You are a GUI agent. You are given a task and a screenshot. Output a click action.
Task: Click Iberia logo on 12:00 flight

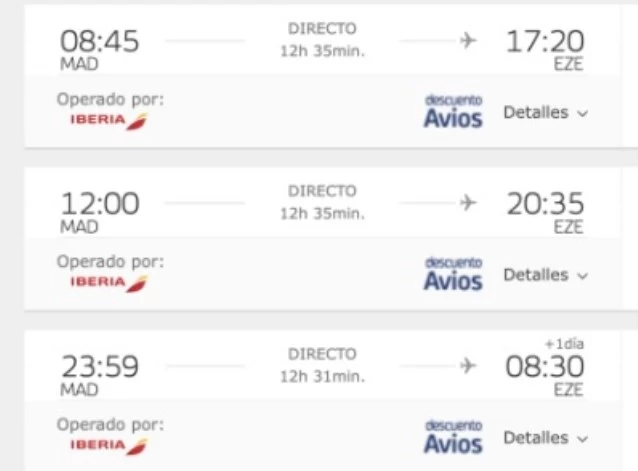108,283
